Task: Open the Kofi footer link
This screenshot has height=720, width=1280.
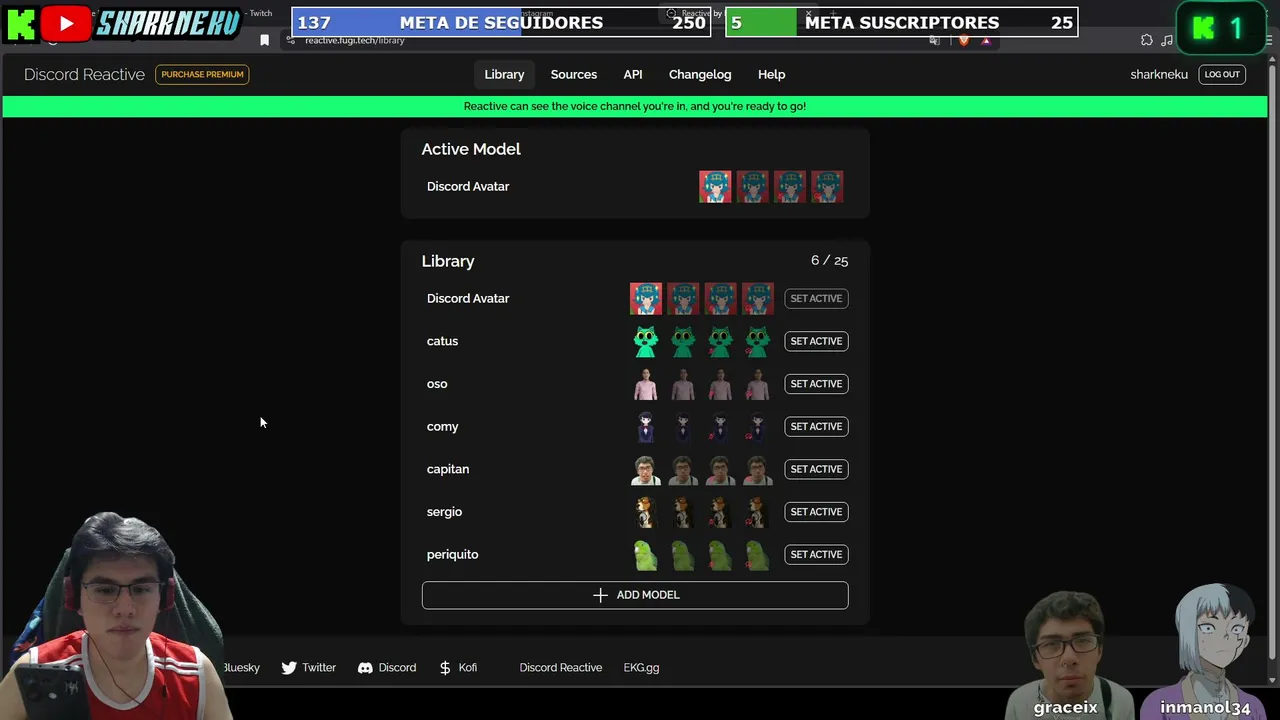Action: coord(459,668)
